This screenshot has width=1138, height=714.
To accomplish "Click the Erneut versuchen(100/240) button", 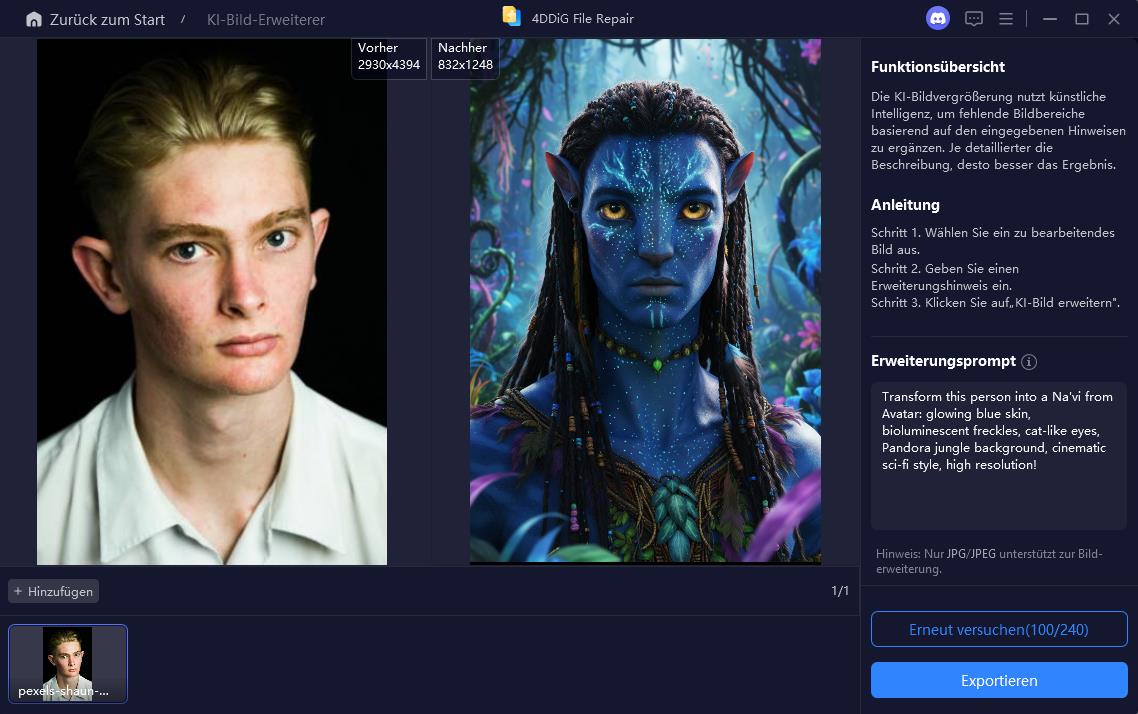I will point(998,629).
